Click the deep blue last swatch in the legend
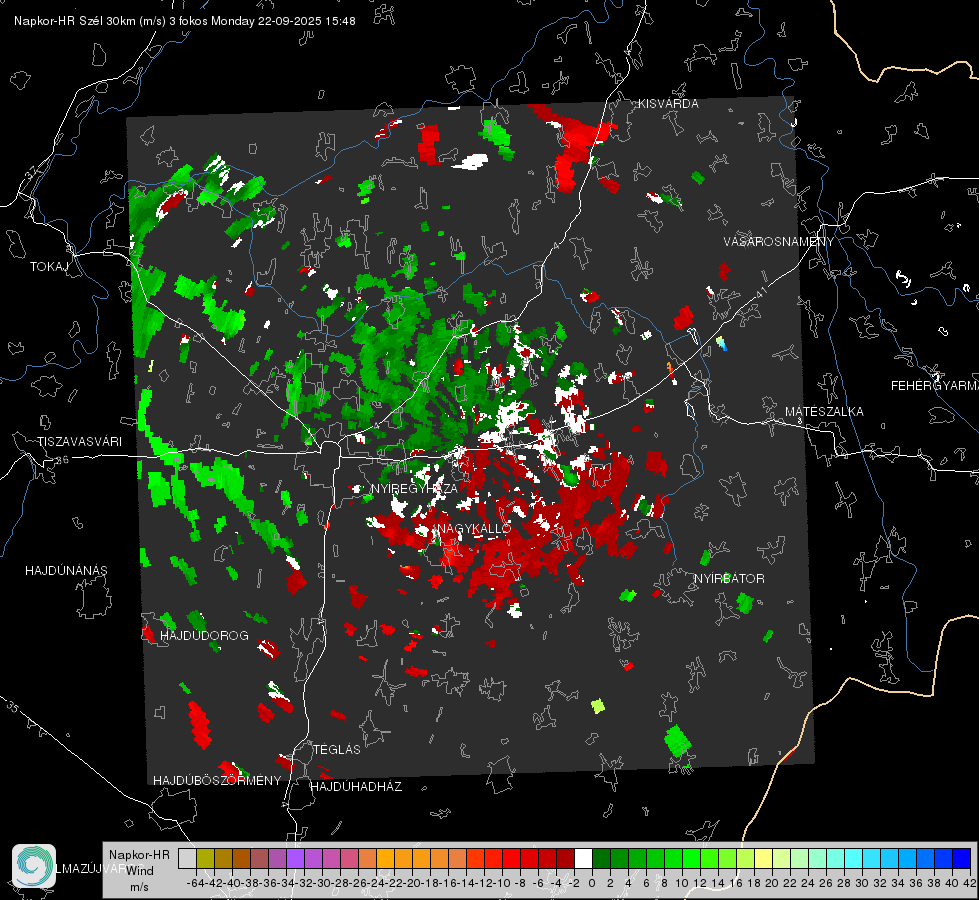This screenshot has width=979, height=900. pyautogui.click(x=962, y=859)
